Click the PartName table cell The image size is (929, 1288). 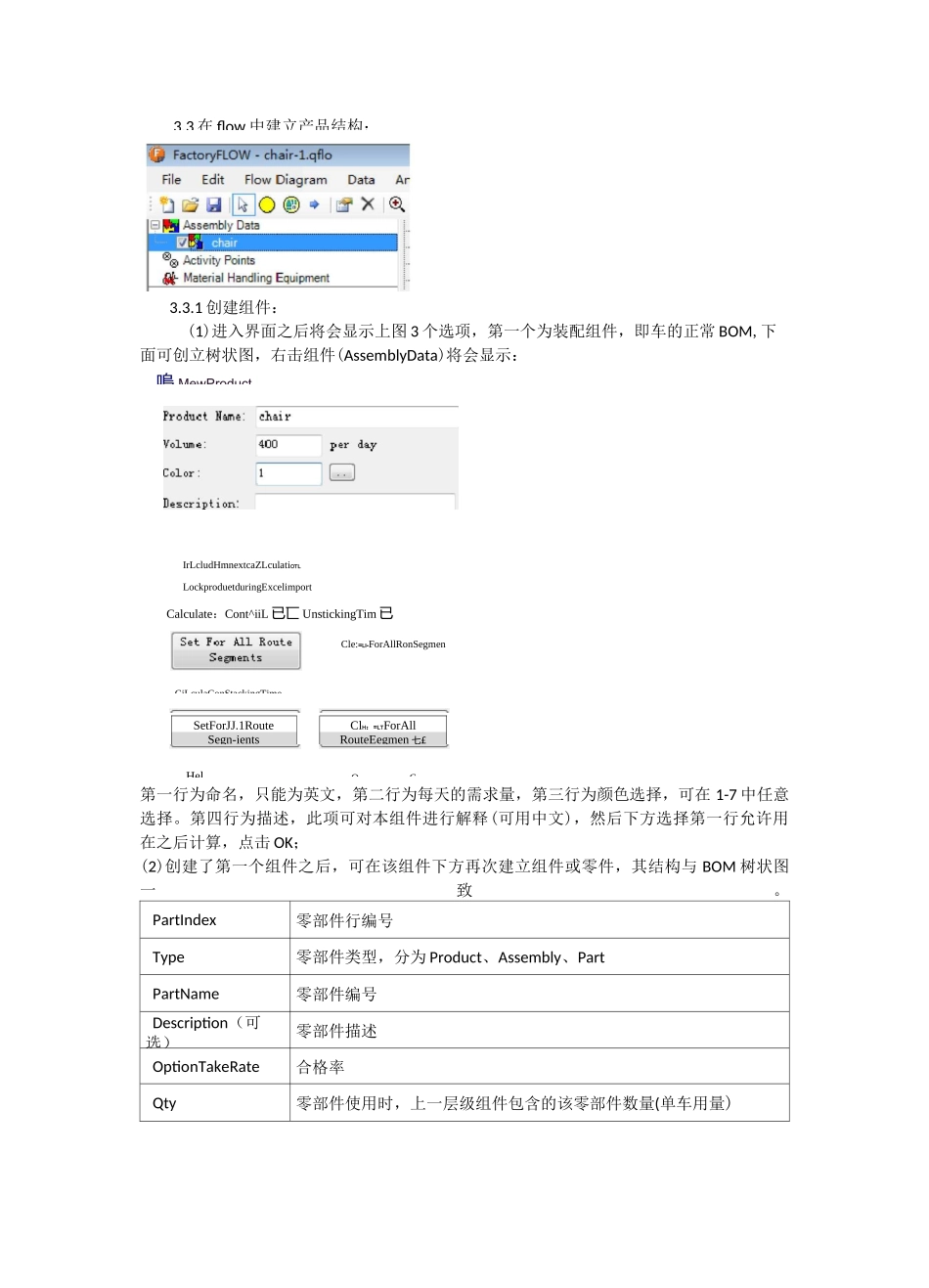pos(215,994)
